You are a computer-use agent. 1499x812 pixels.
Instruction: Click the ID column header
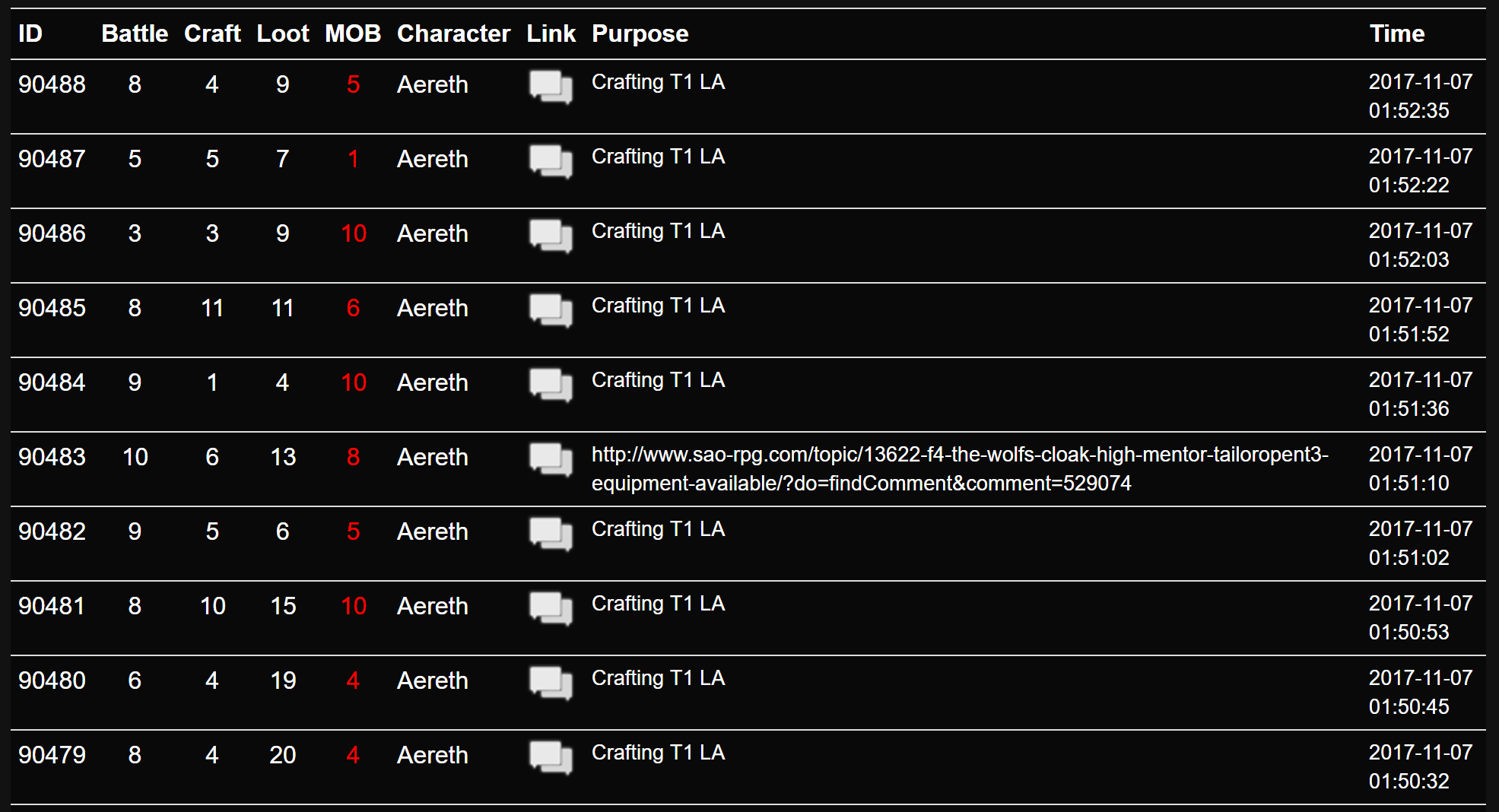(30, 33)
